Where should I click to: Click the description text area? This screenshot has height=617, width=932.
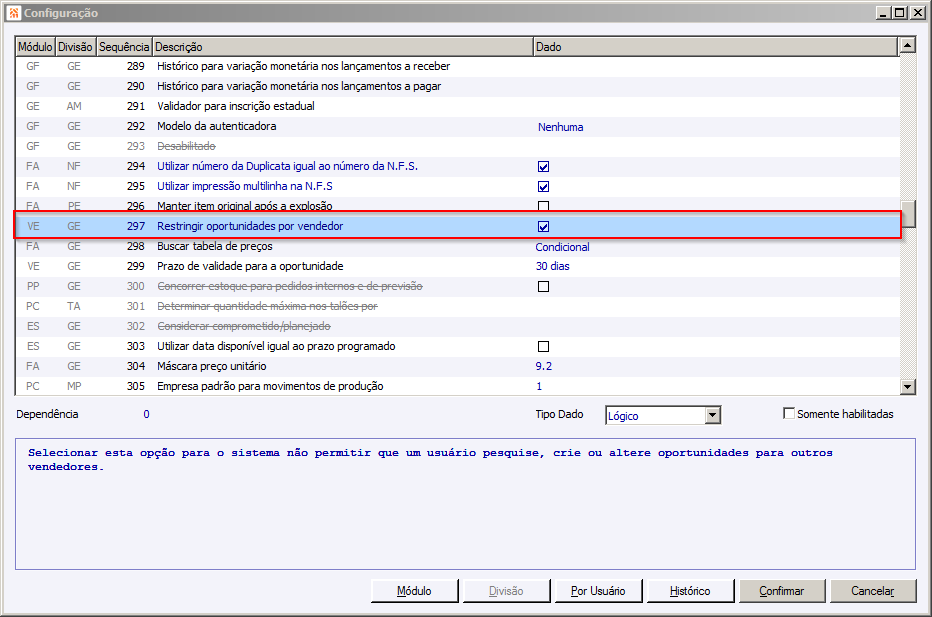coord(465,504)
